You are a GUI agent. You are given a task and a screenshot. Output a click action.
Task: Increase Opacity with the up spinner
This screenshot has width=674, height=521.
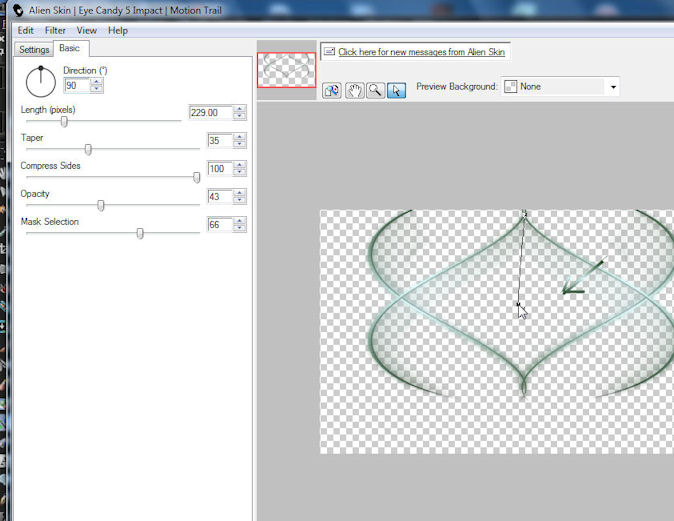click(239, 193)
